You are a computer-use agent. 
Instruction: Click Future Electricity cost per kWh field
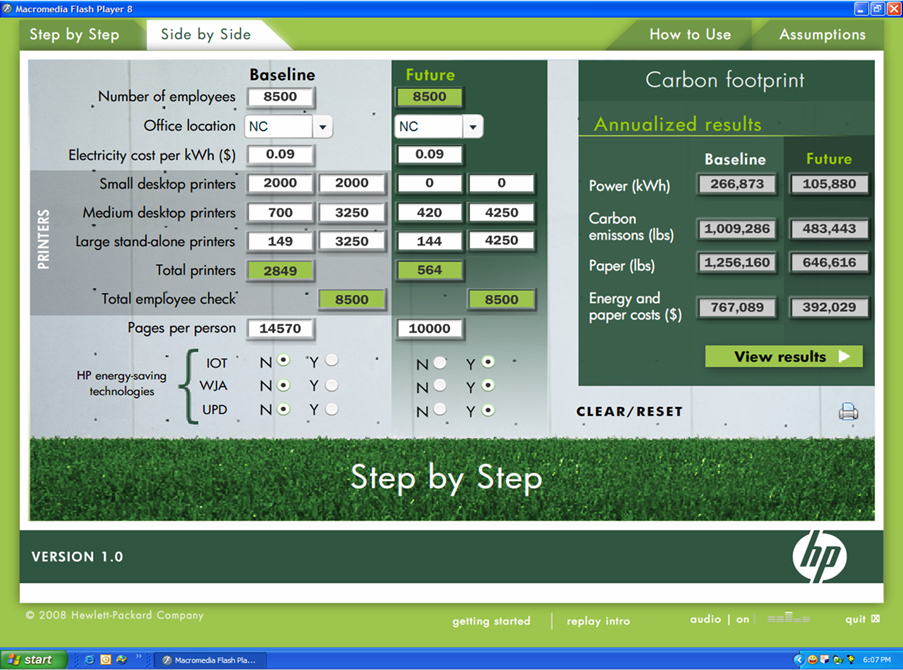[x=429, y=154]
